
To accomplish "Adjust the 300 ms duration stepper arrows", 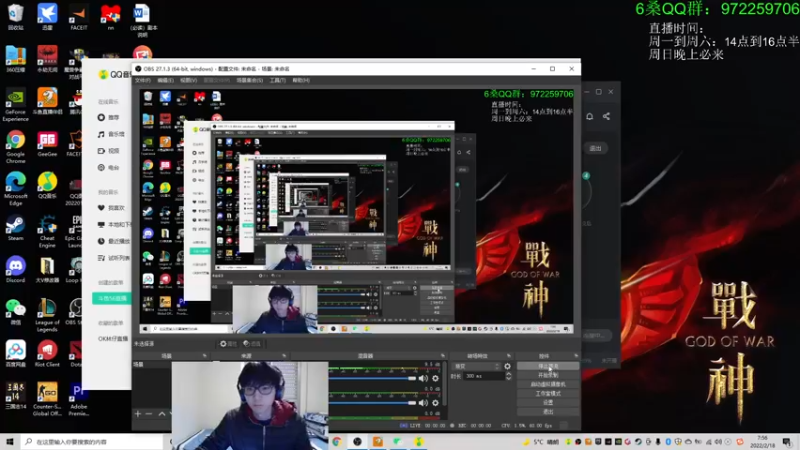I will 508,376.
